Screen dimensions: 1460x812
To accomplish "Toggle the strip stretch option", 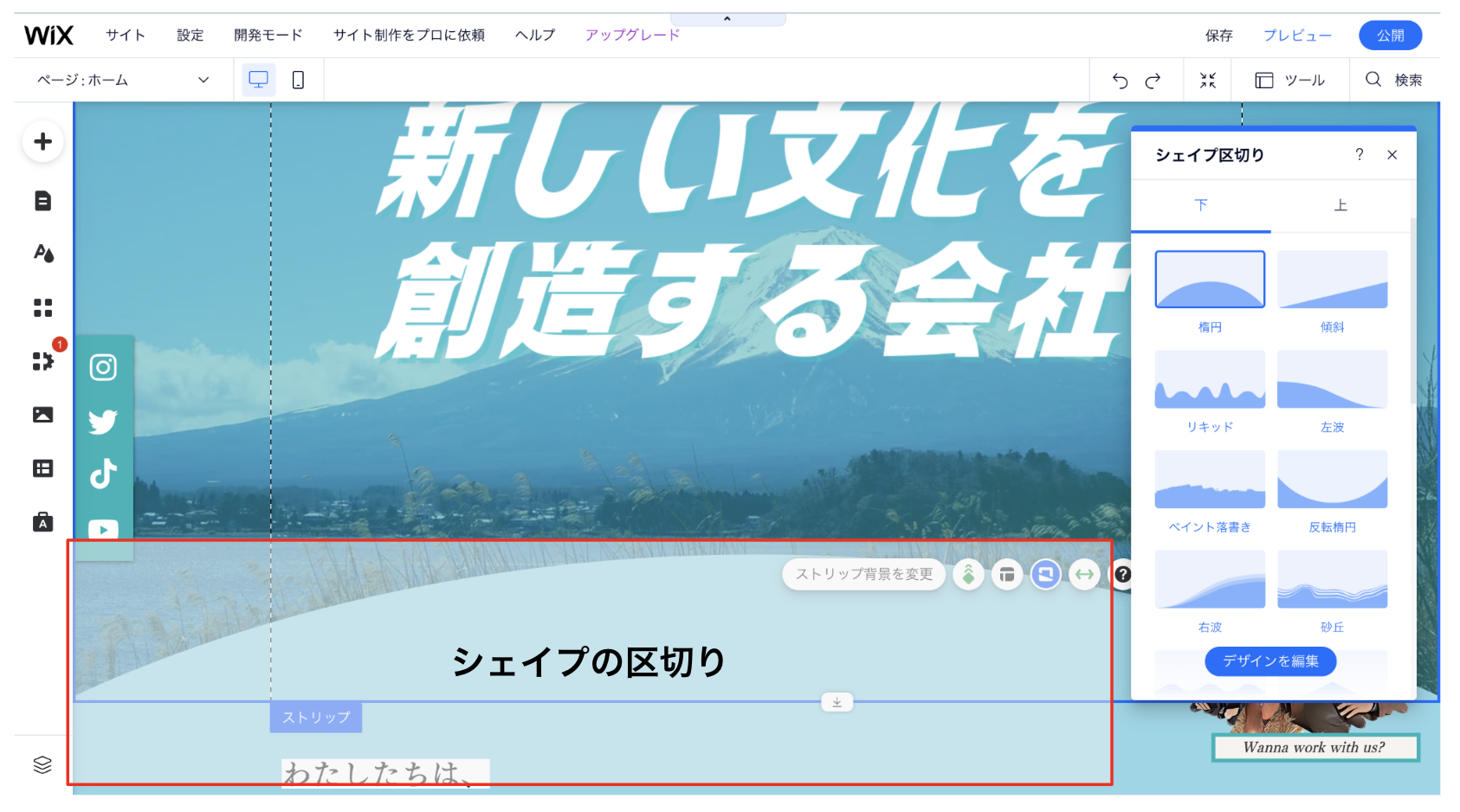I will 1083,574.
